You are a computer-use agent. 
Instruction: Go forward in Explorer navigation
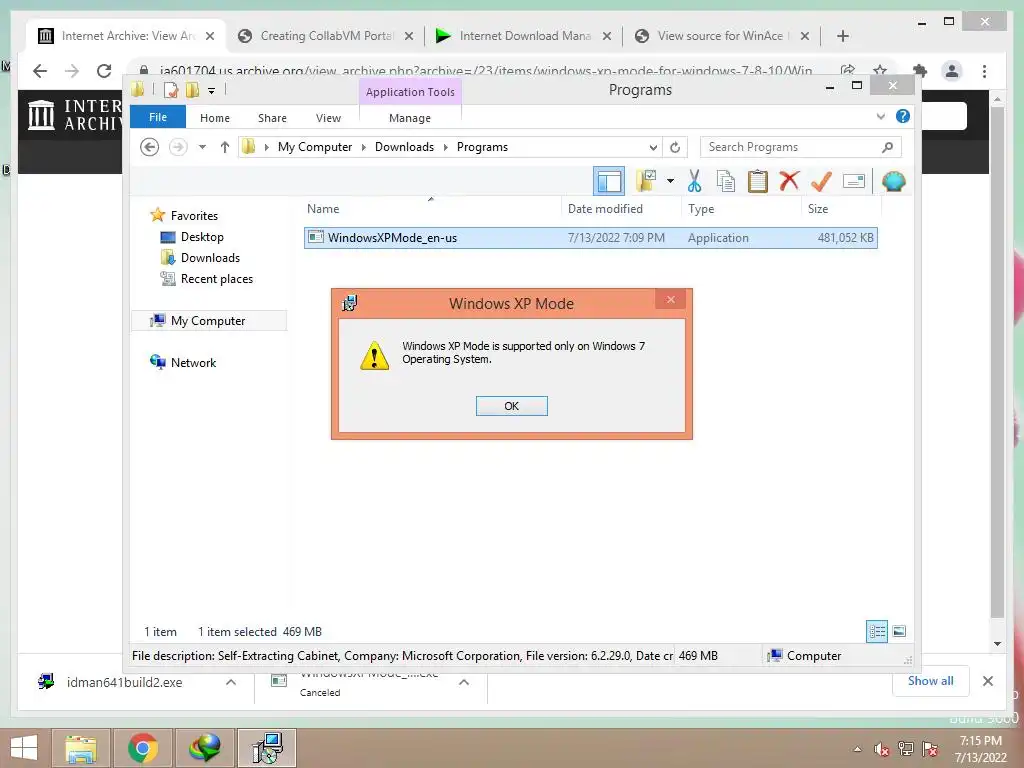pyautogui.click(x=178, y=147)
